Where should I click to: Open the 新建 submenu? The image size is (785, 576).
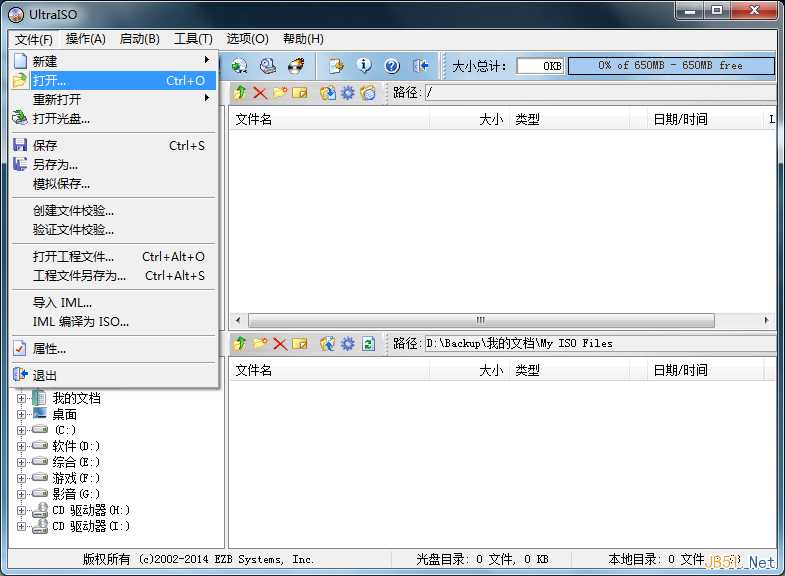(114, 61)
